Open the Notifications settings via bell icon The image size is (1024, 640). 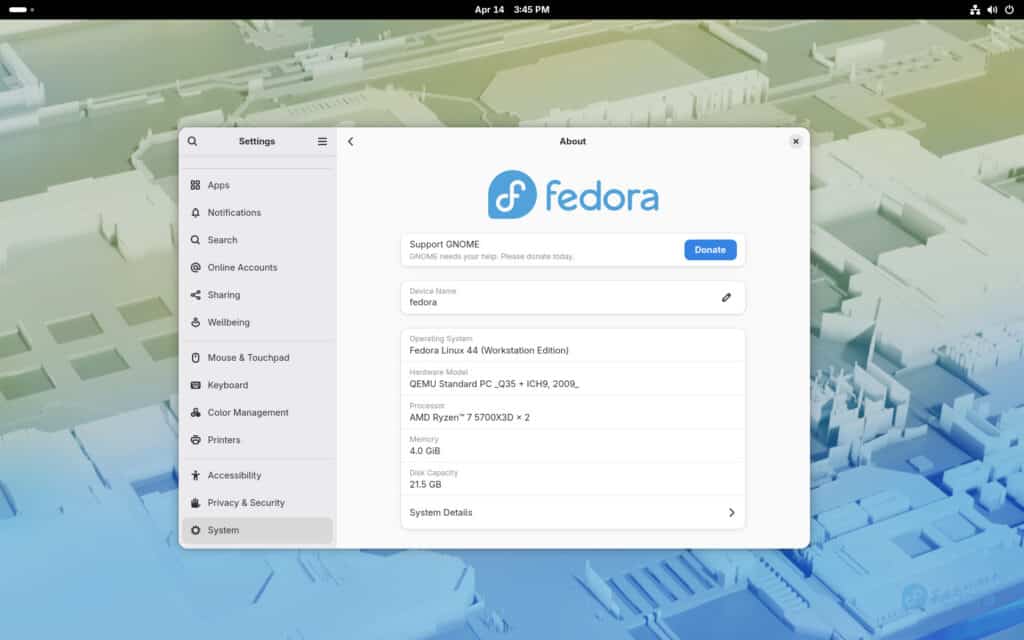tap(195, 212)
